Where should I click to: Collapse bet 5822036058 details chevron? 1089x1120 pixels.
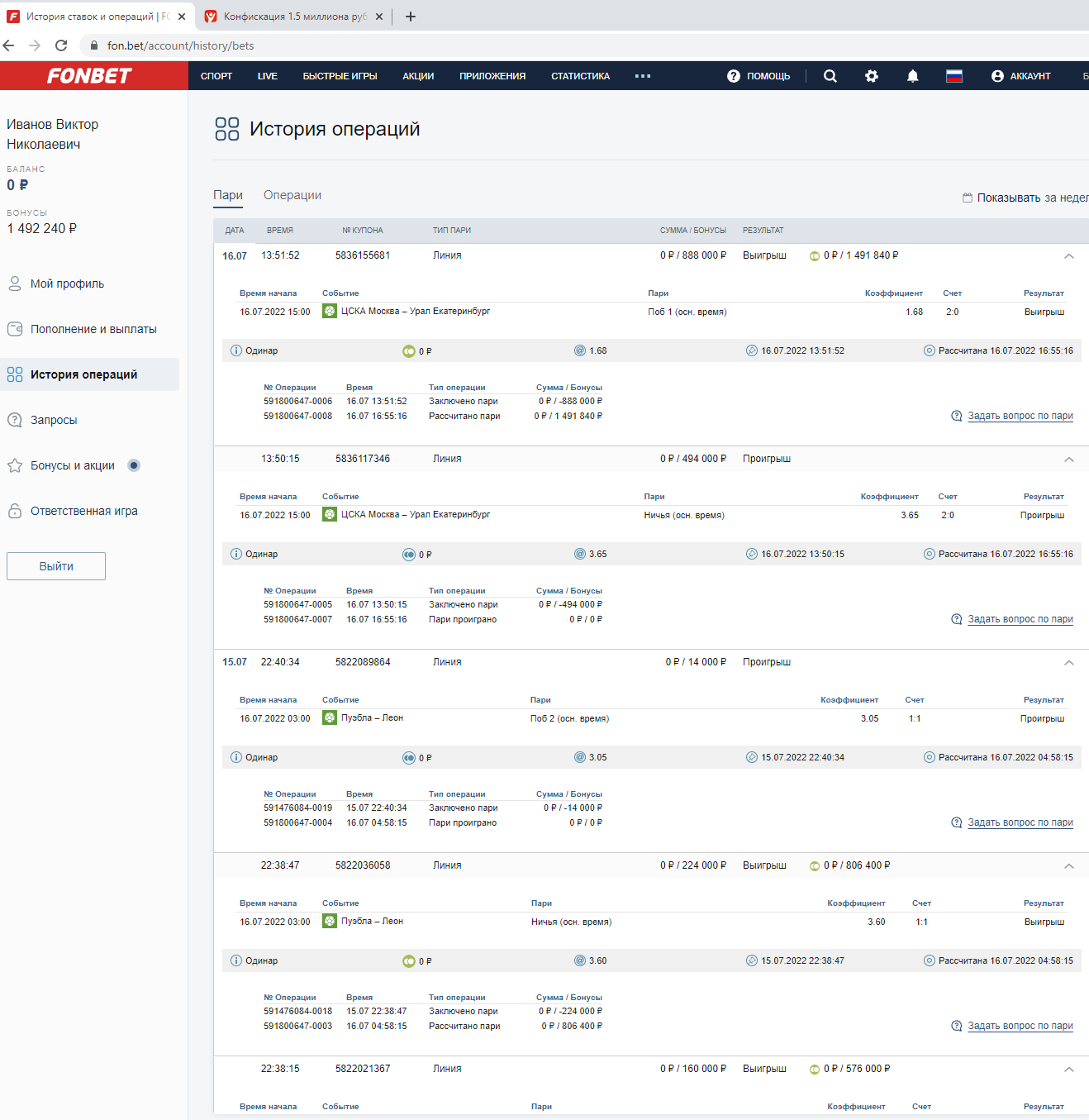pyautogui.click(x=1068, y=866)
